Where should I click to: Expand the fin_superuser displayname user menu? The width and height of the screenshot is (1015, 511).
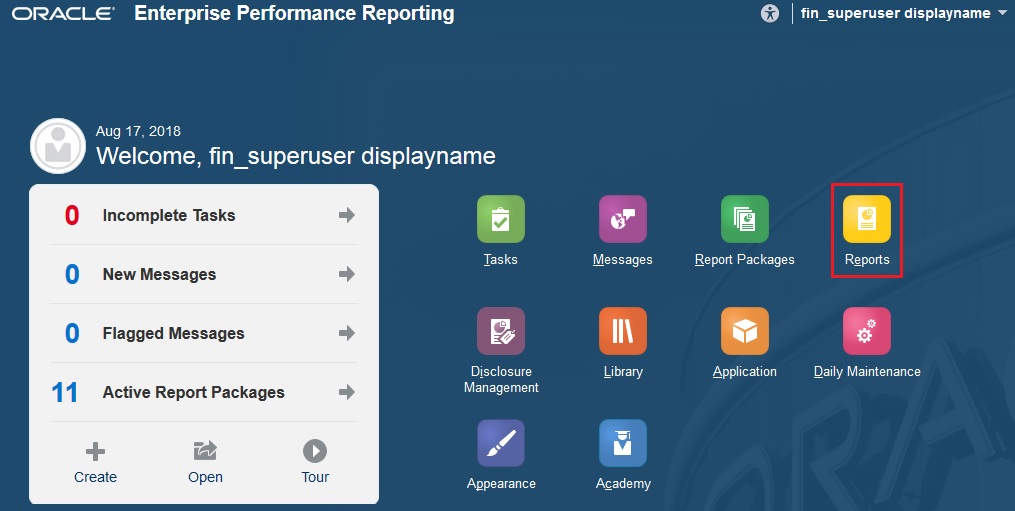click(x=904, y=13)
